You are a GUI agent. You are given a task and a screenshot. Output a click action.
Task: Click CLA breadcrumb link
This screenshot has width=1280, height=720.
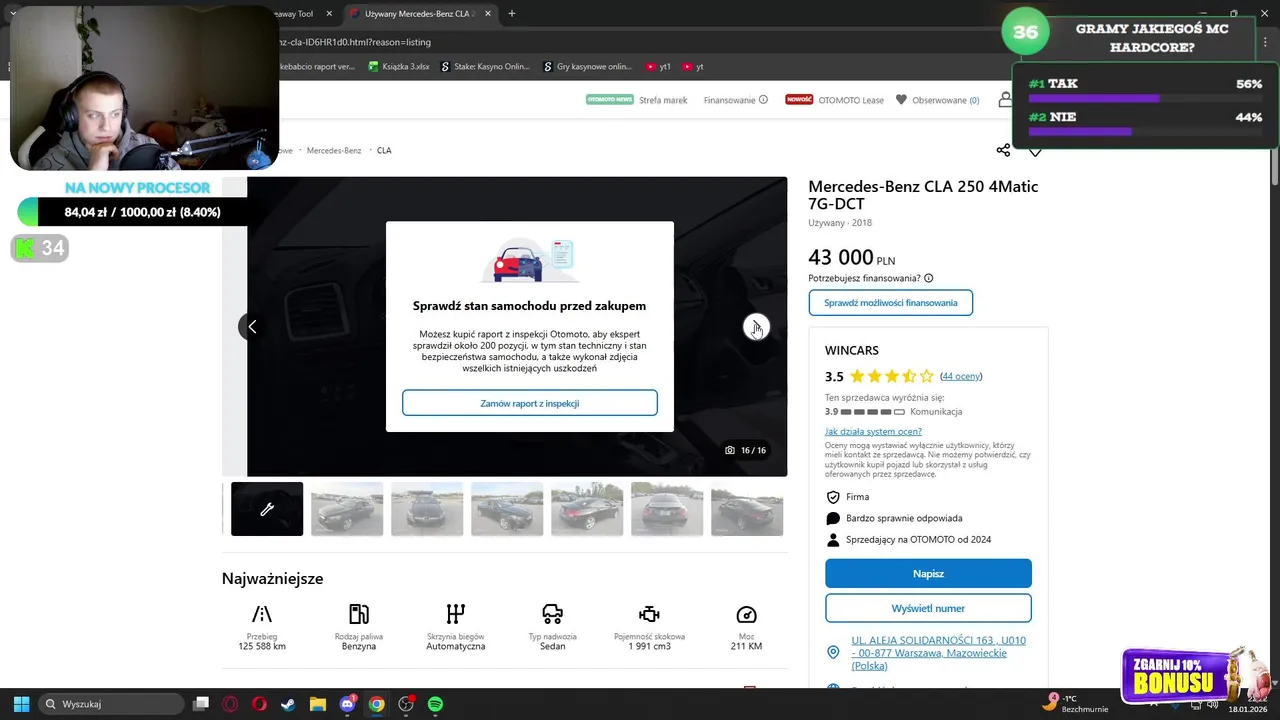click(x=384, y=150)
